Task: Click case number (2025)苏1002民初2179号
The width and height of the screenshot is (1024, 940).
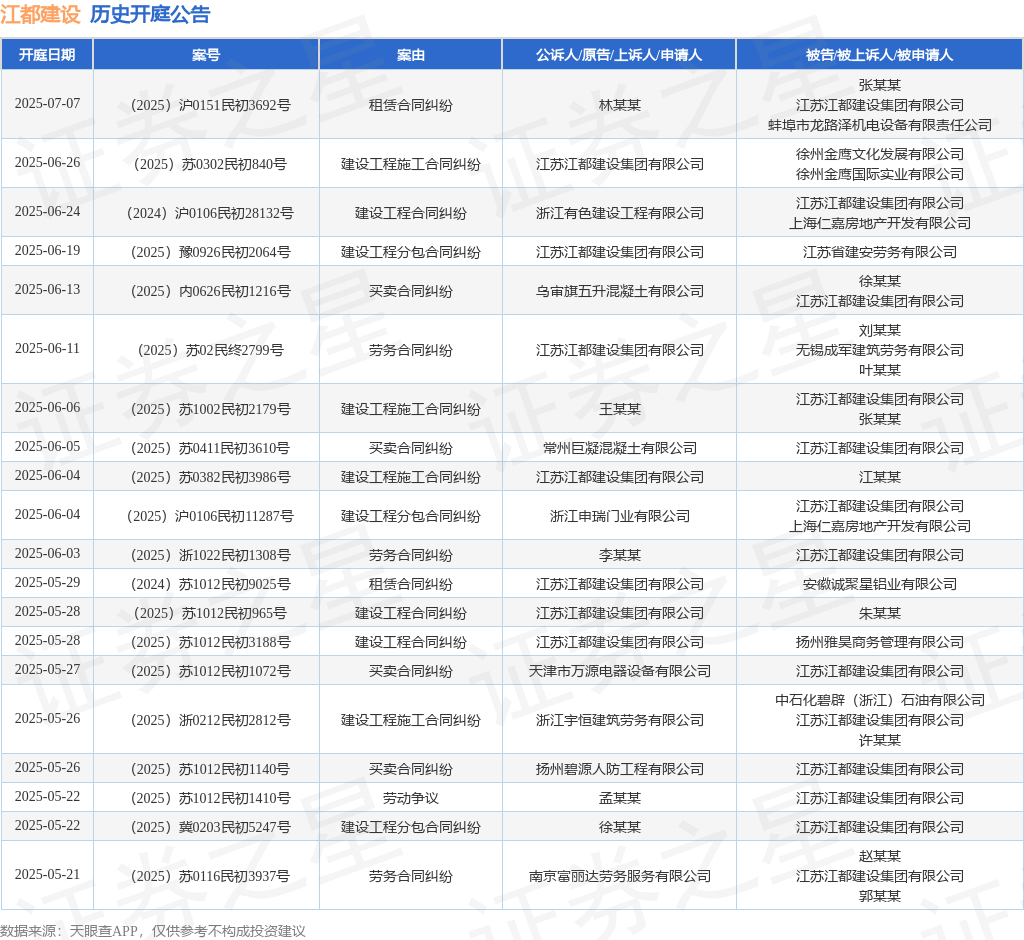Action: tap(210, 409)
